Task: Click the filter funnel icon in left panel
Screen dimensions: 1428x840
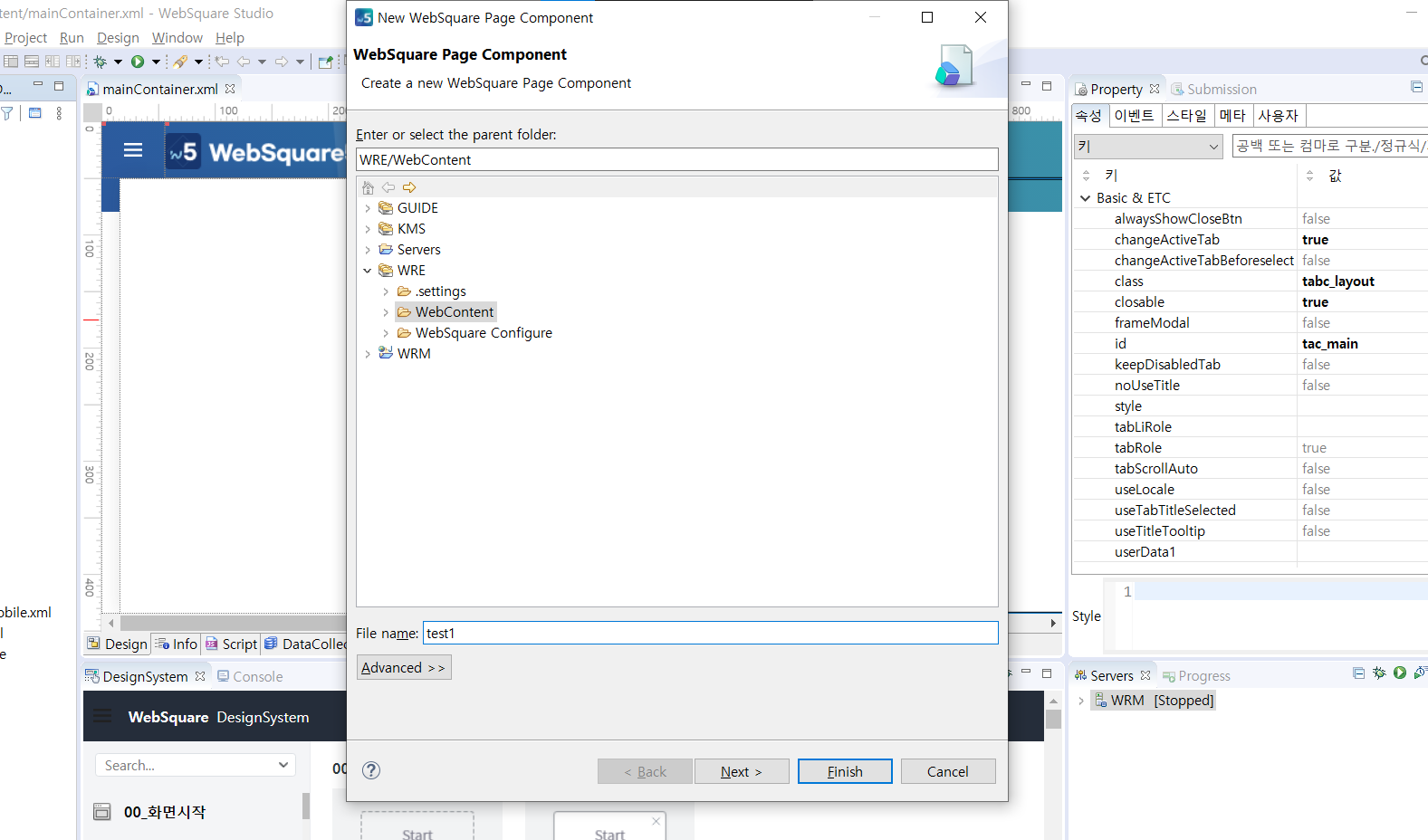Action: (7, 113)
